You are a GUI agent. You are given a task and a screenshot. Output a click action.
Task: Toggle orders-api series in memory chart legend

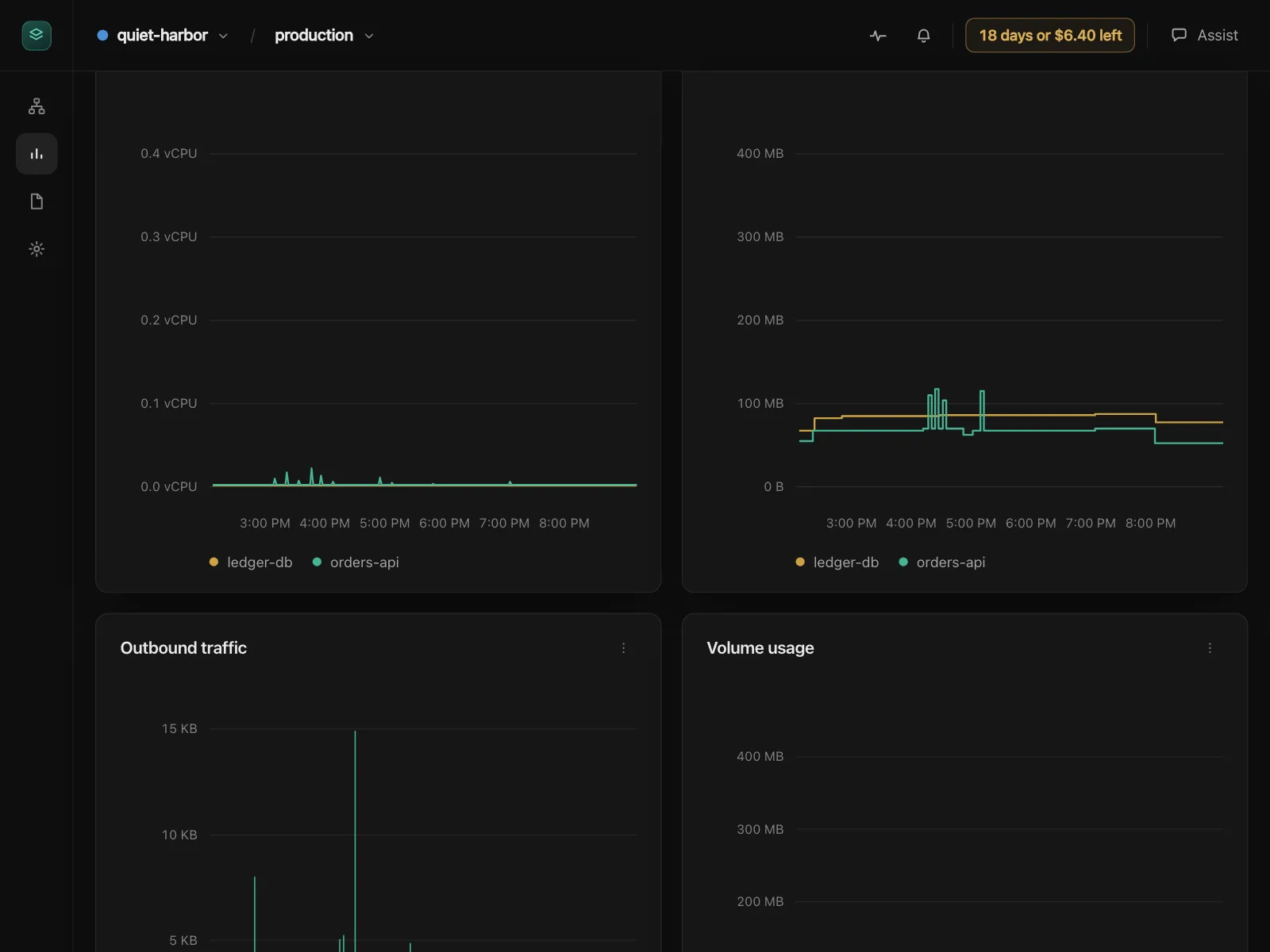pyautogui.click(x=942, y=562)
